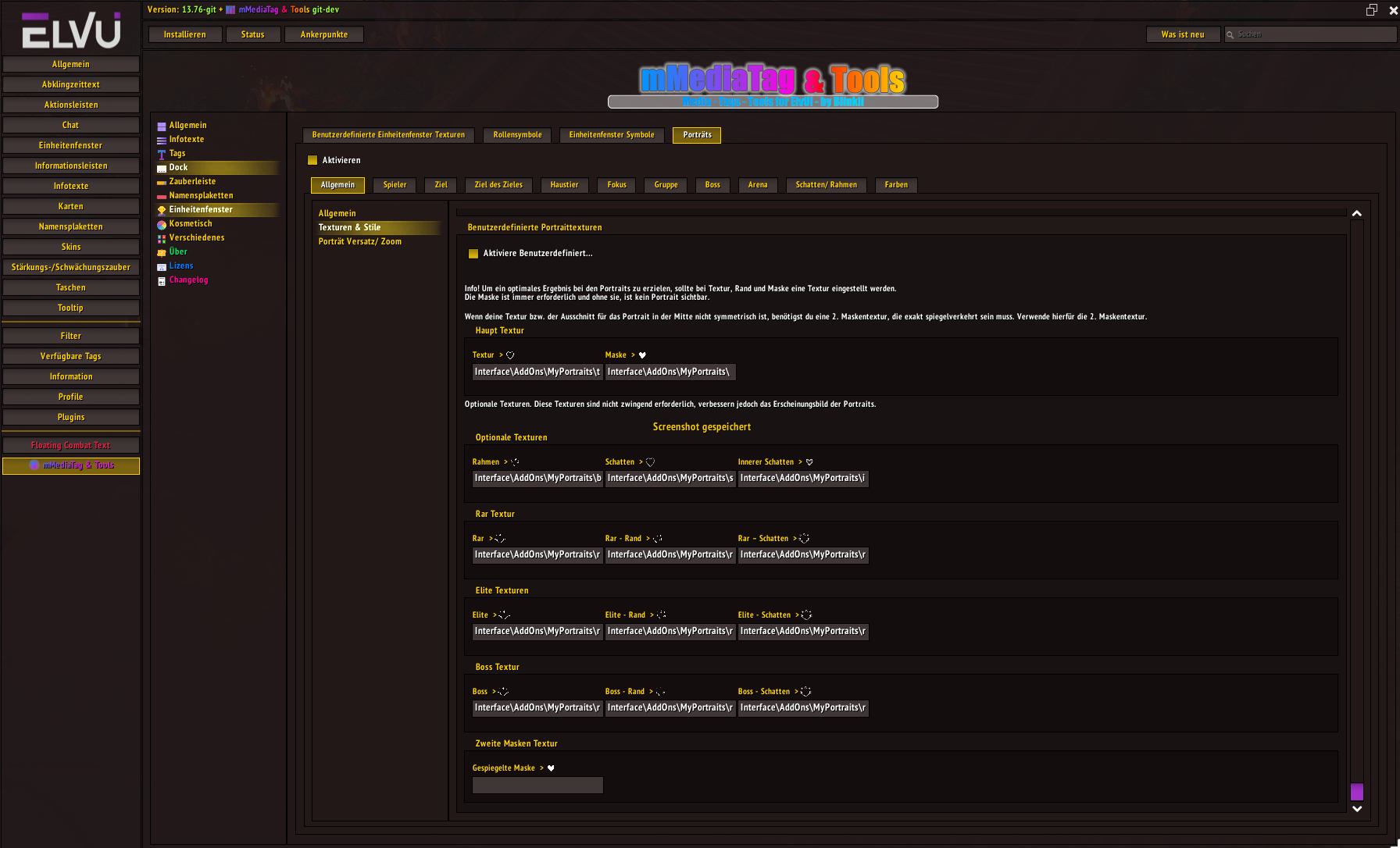The height and width of the screenshot is (848, 1400).
Task: Select Texturen & Stile tree entry
Action: [378, 228]
